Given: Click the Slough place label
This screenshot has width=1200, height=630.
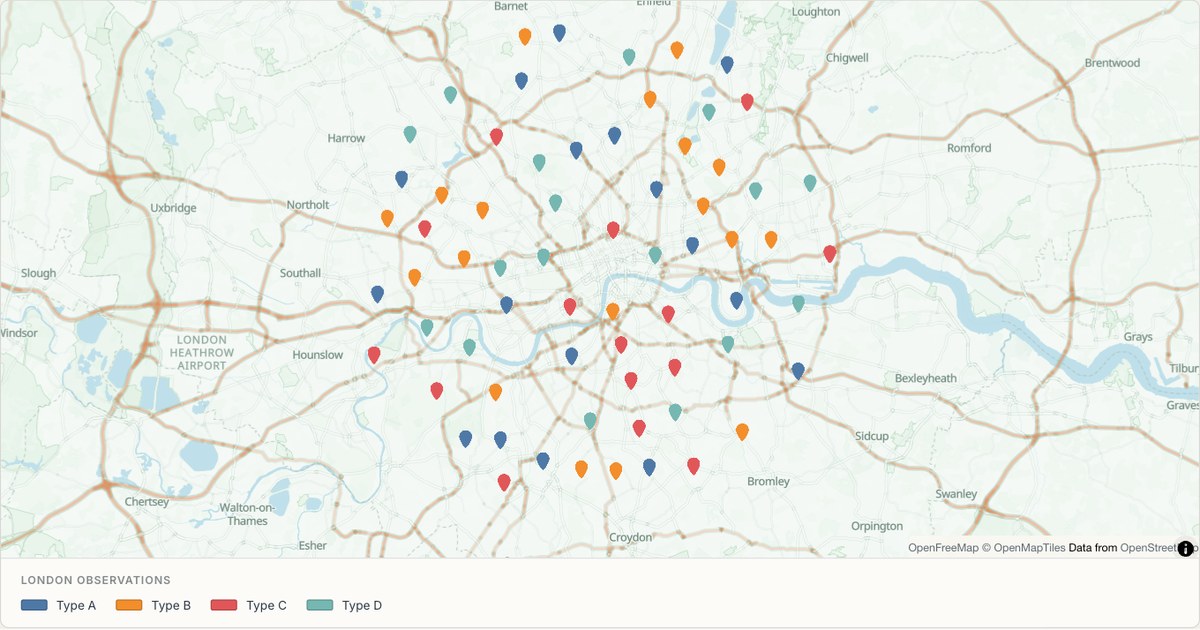Looking at the screenshot, I should point(39,274).
